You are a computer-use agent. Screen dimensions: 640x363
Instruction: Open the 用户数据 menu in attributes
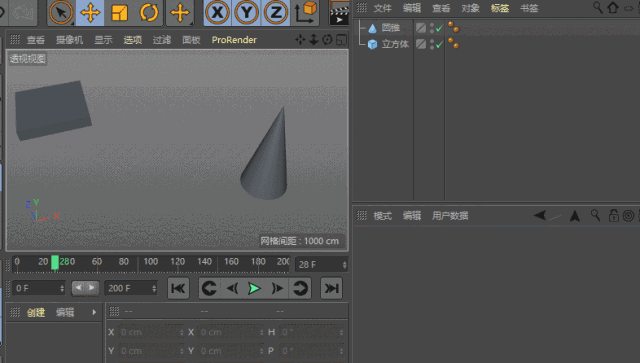coord(450,216)
